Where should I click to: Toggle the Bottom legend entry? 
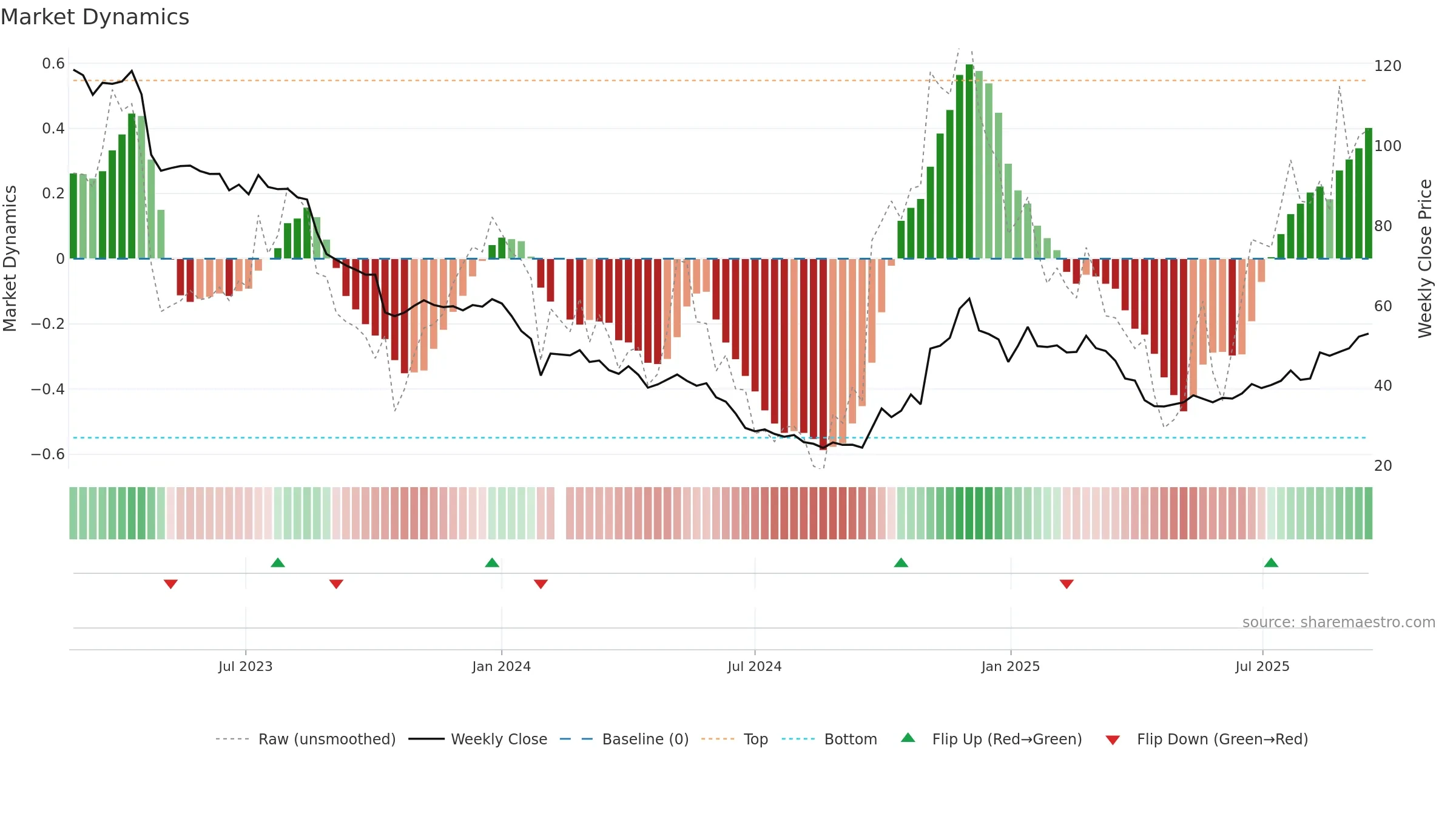click(x=829, y=739)
